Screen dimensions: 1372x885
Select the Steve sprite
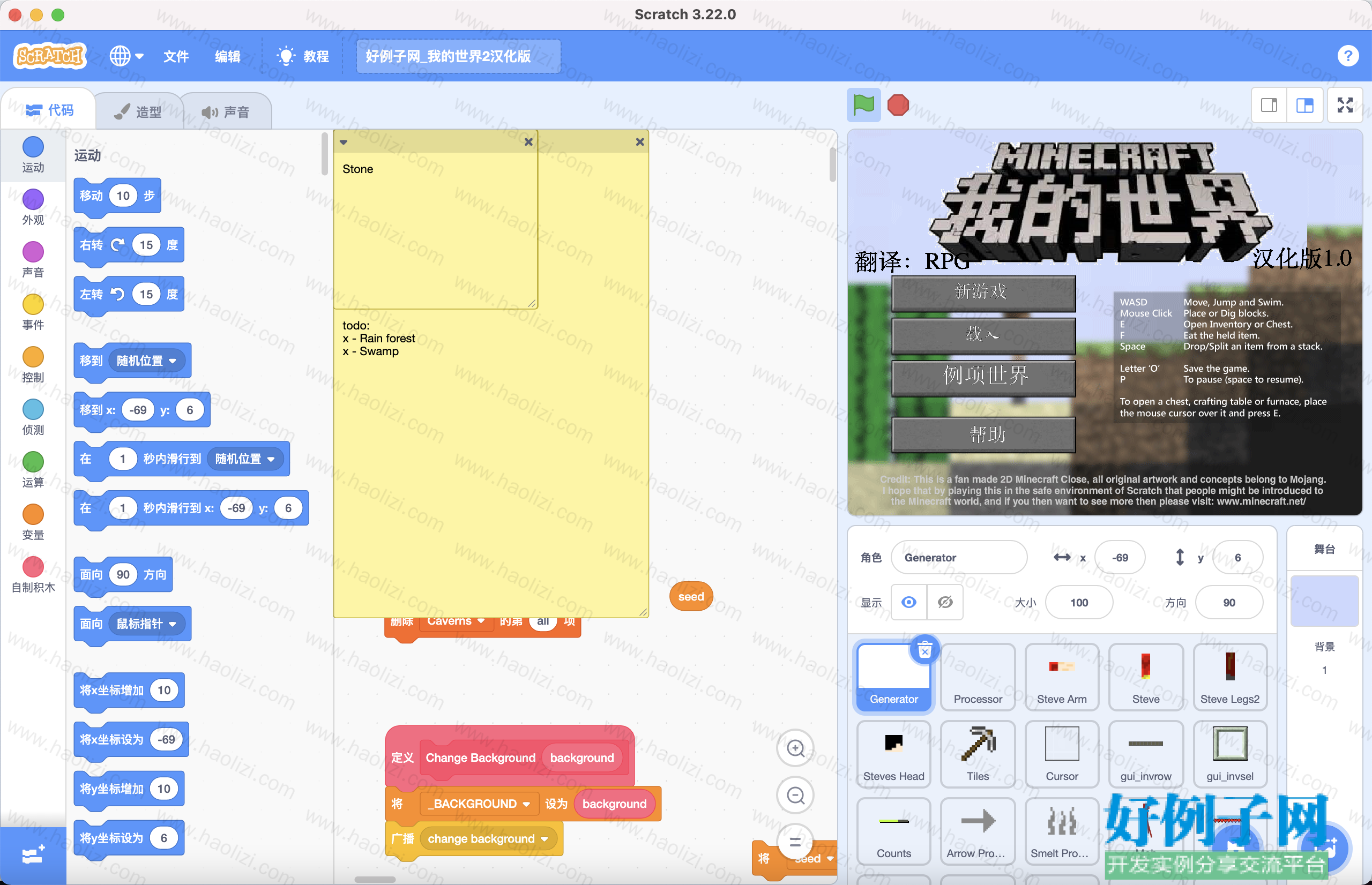coord(1145,677)
